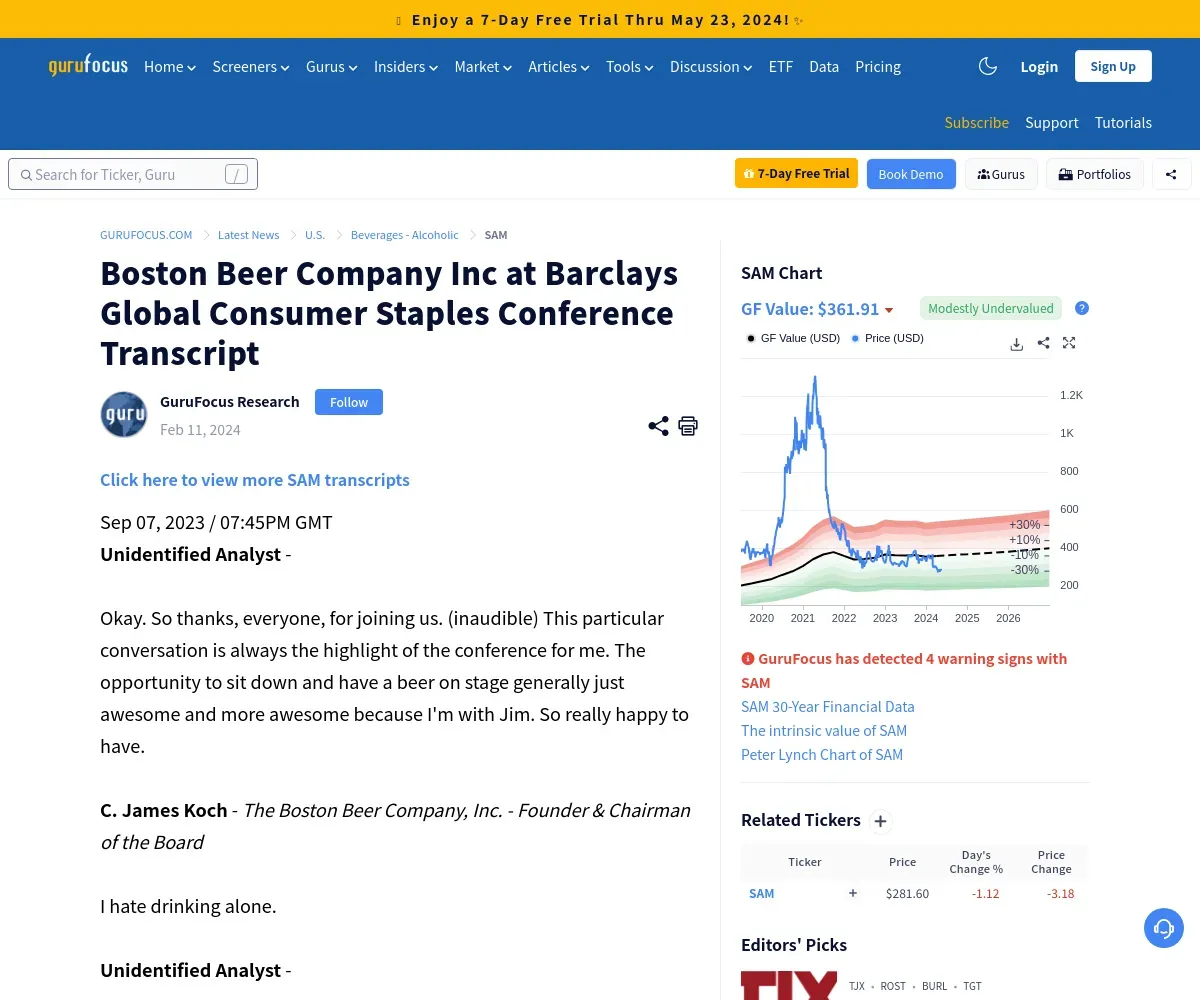The height and width of the screenshot is (1000, 1200).
Task: Add SAM to watchlist plus
Action: point(853,893)
